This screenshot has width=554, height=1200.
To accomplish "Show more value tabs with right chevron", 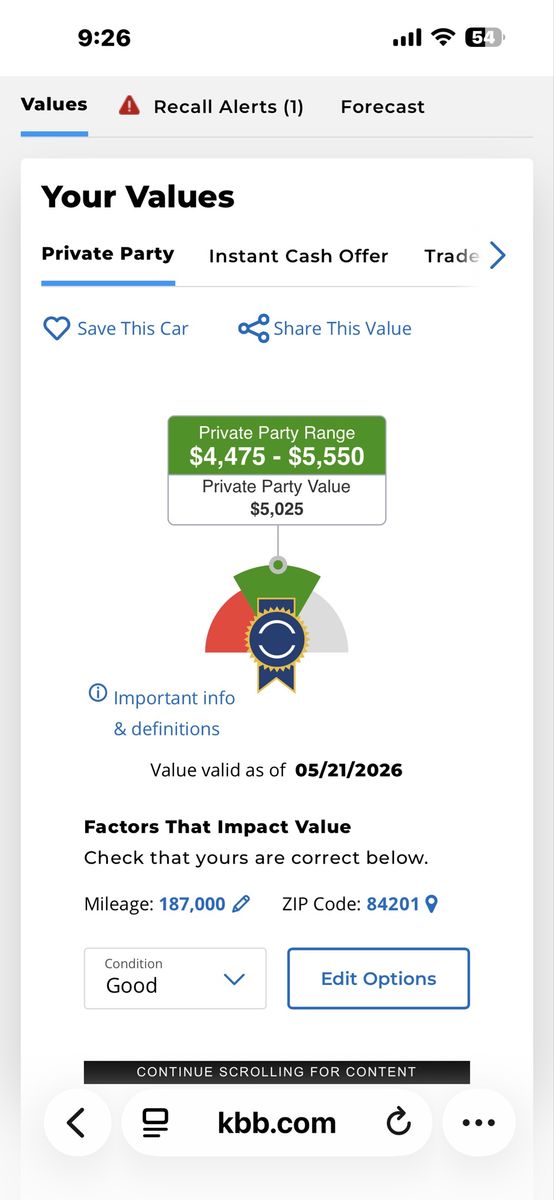I will point(498,256).
